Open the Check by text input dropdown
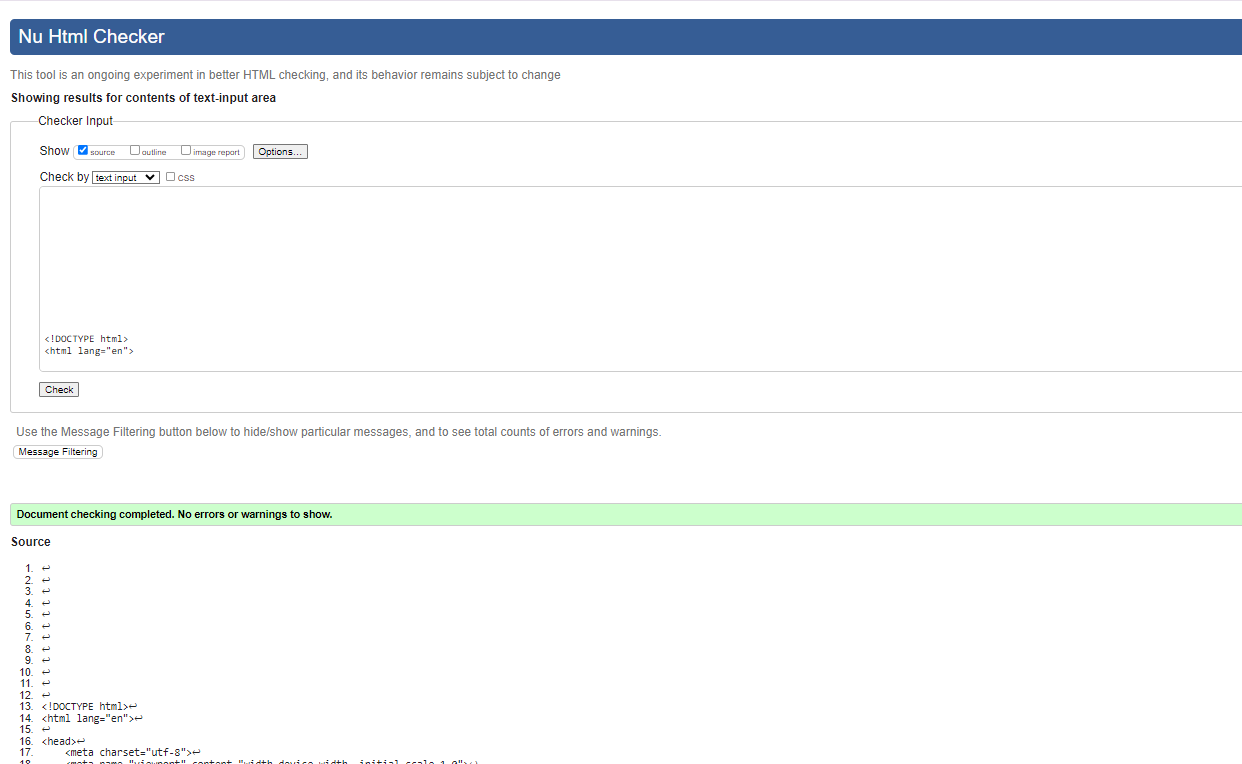The image size is (1242, 764). click(x=126, y=177)
